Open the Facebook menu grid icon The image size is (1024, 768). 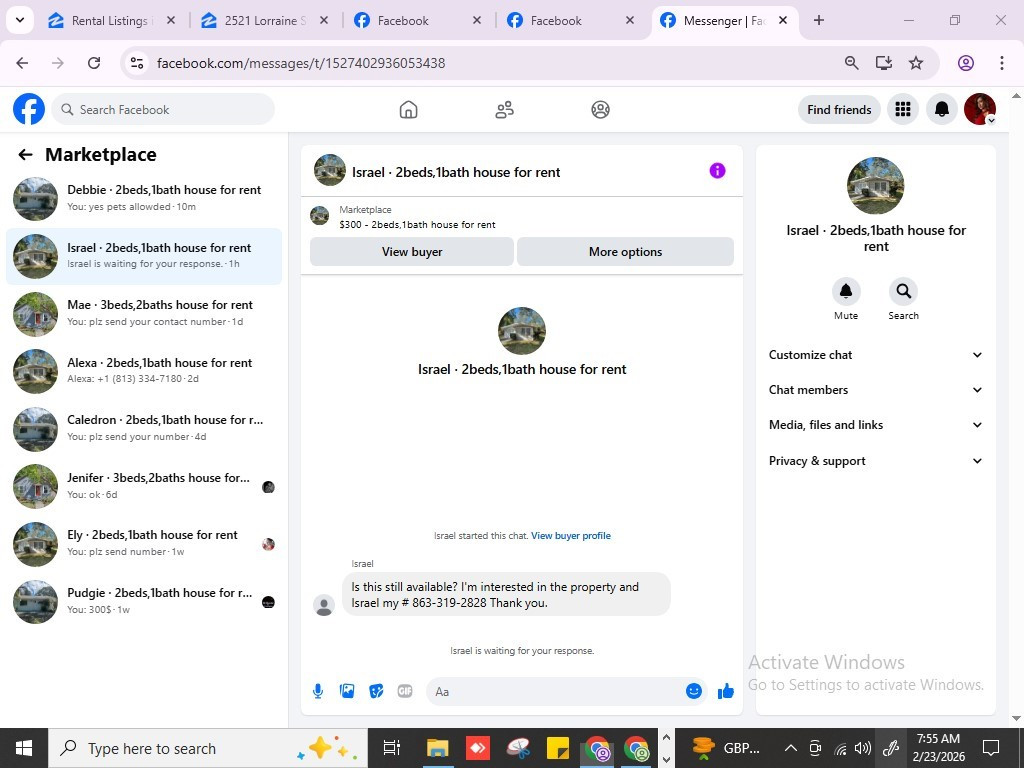tap(903, 109)
